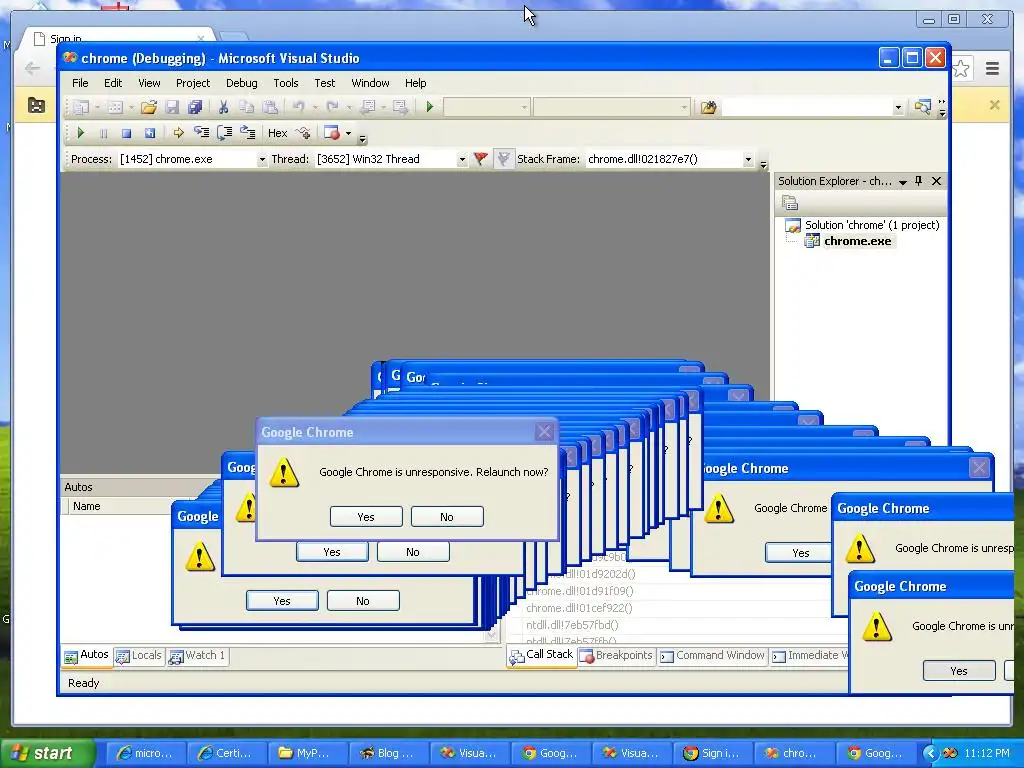
Task: Click the Cut scissors icon
Action: (223, 107)
